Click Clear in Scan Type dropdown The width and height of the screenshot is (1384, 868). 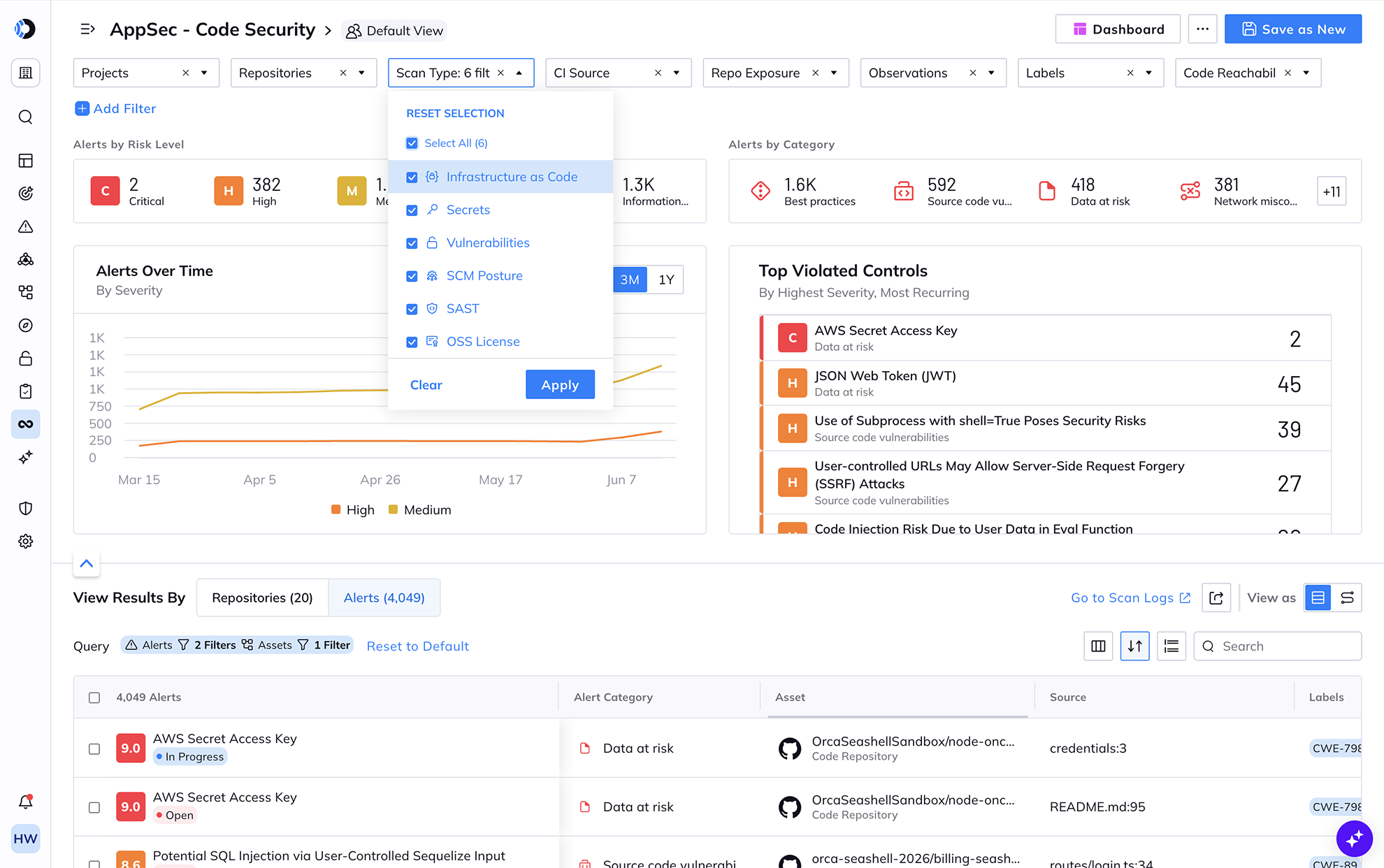point(426,385)
